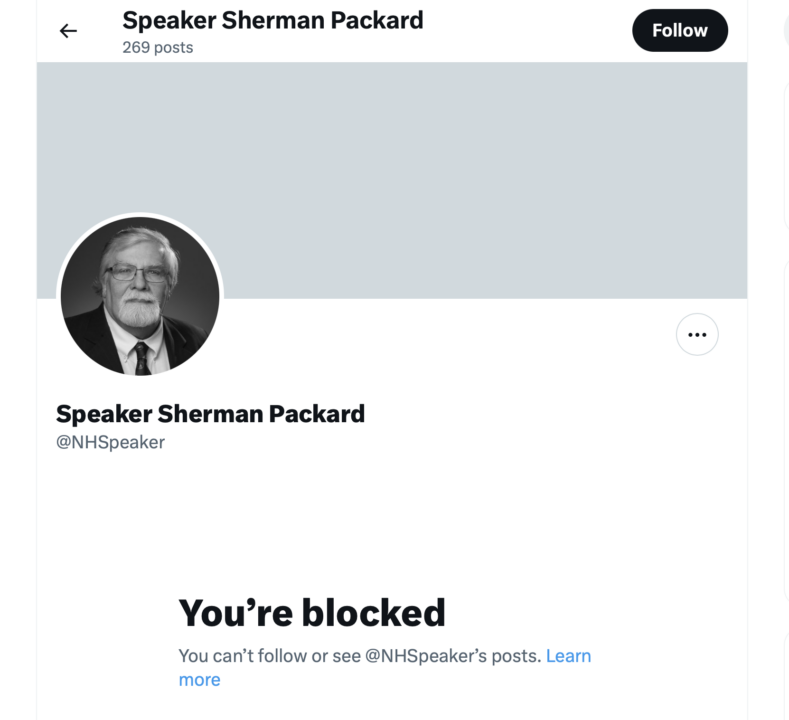The image size is (789, 720).
Task: Open the circular profile photo
Action: click(140, 296)
